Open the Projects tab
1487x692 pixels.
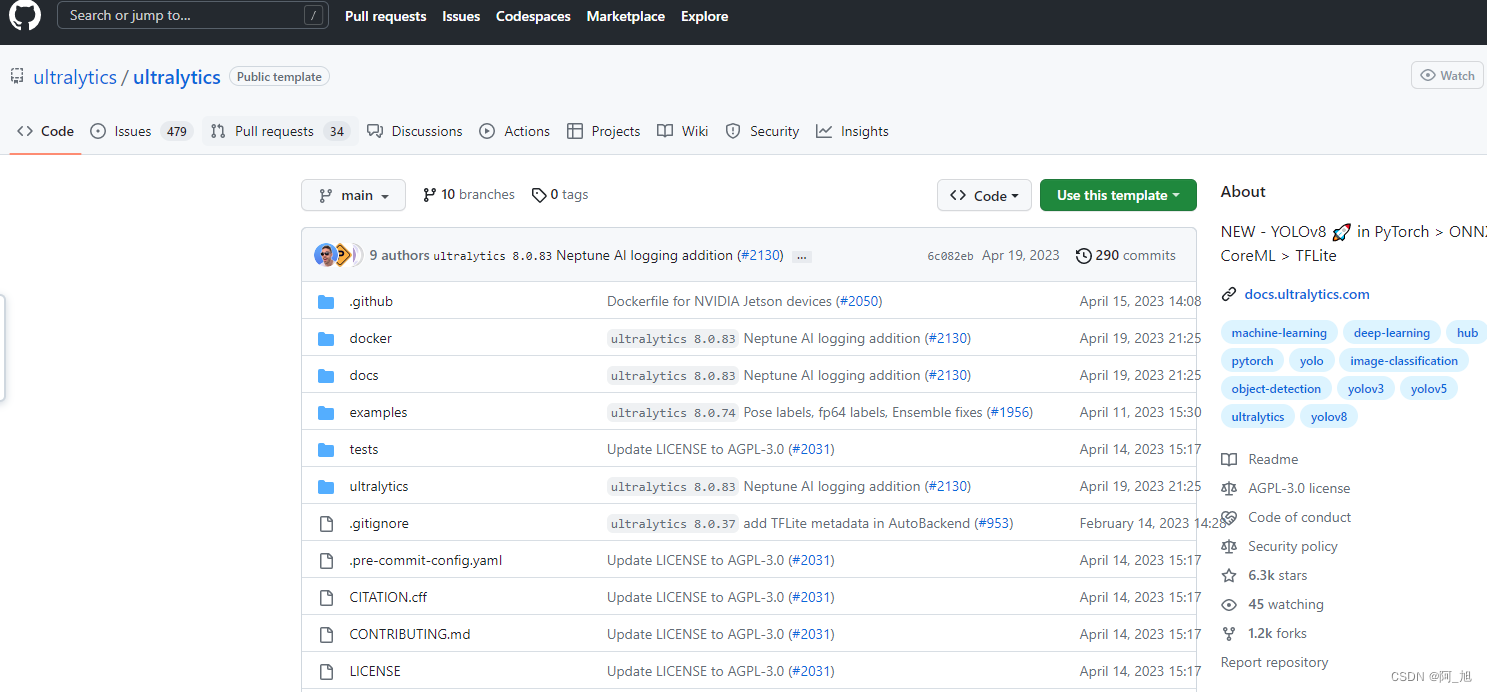tap(603, 131)
